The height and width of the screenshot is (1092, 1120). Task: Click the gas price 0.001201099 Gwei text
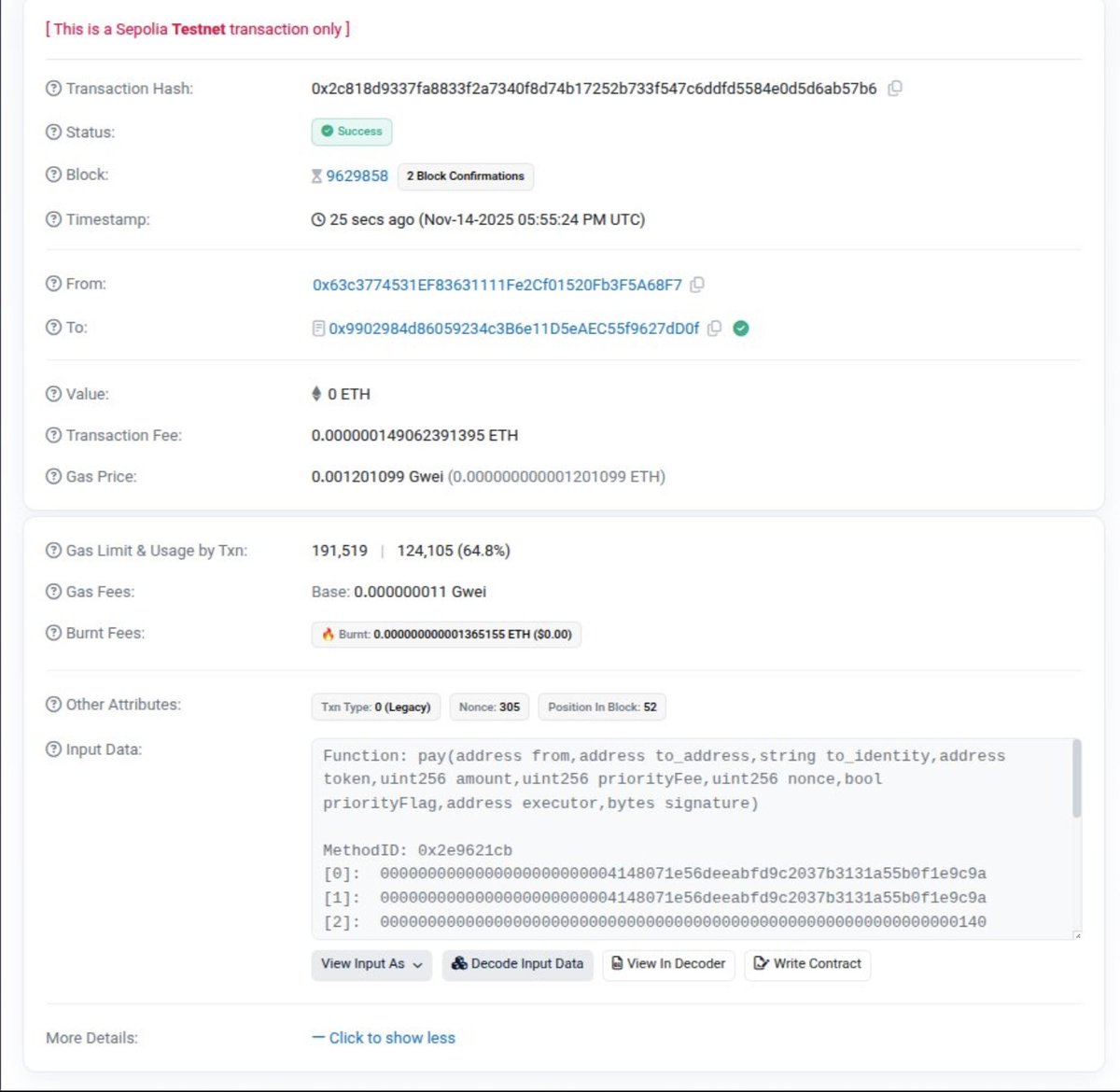(x=377, y=476)
